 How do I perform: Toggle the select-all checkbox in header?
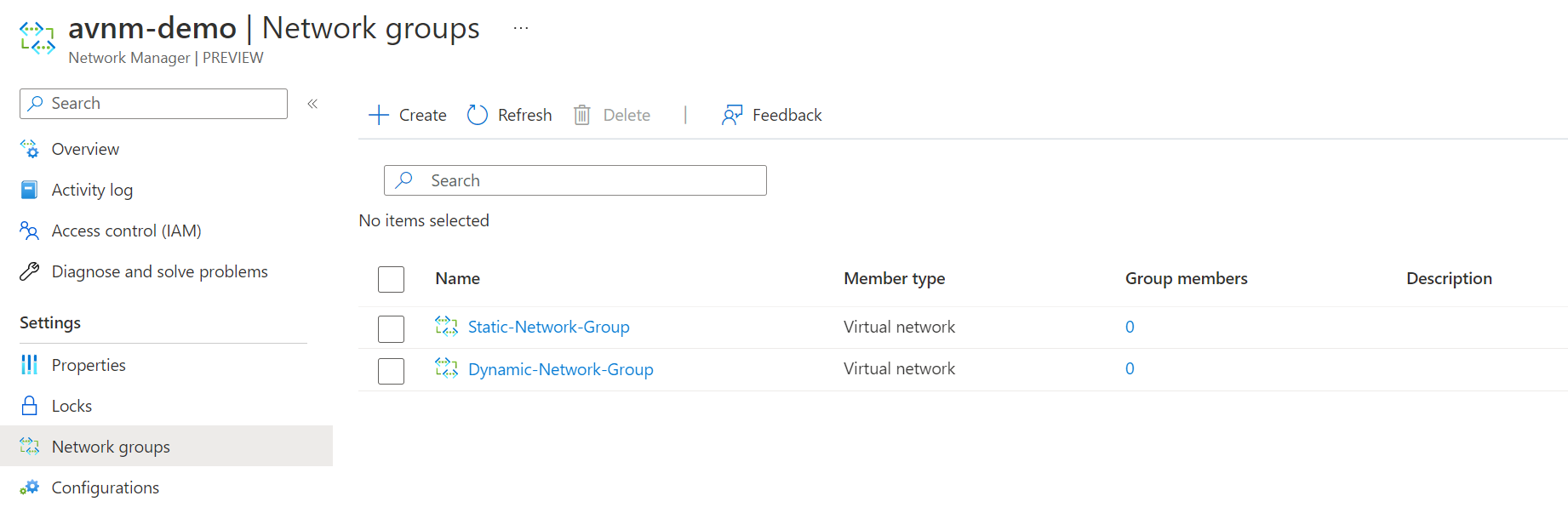(391, 279)
